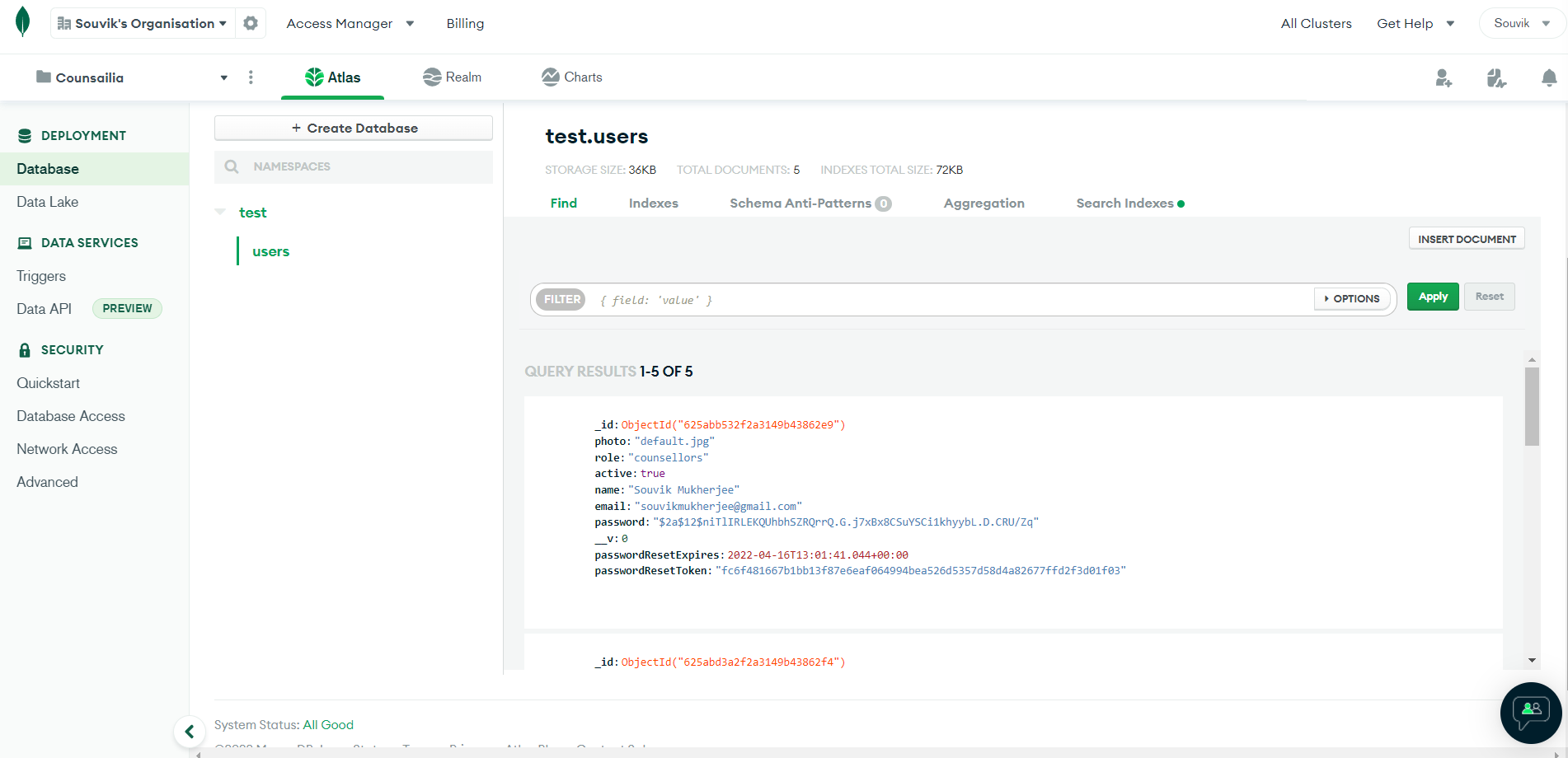Image resolution: width=1568 pixels, height=758 pixels.
Task: Collapse the test database in the namespace tree
Action: coord(219,212)
